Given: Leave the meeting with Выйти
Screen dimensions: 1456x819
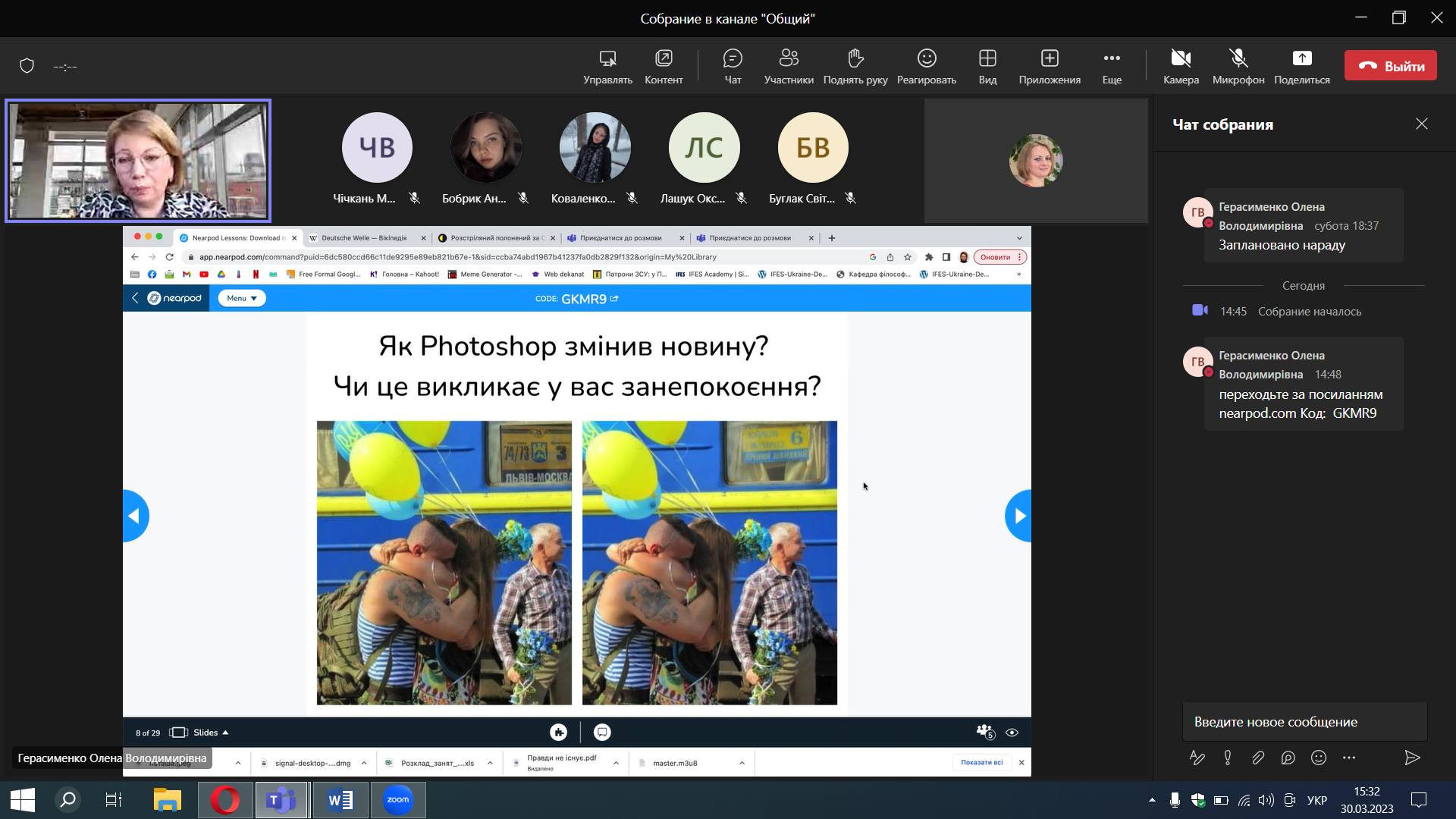Looking at the screenshot, I should click(x=1391, y=66).
